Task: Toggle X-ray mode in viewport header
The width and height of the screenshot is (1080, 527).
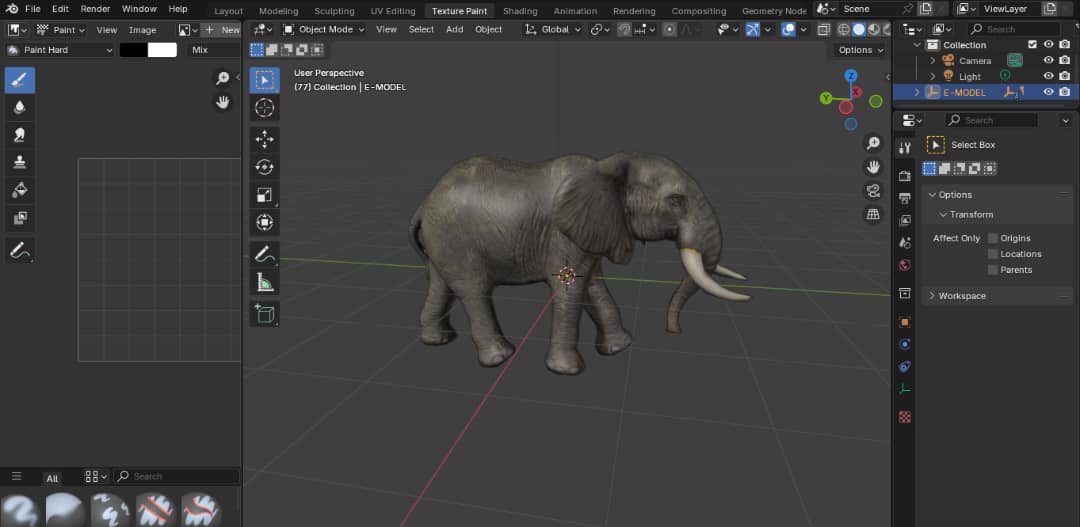Action: tap(824, 30)
